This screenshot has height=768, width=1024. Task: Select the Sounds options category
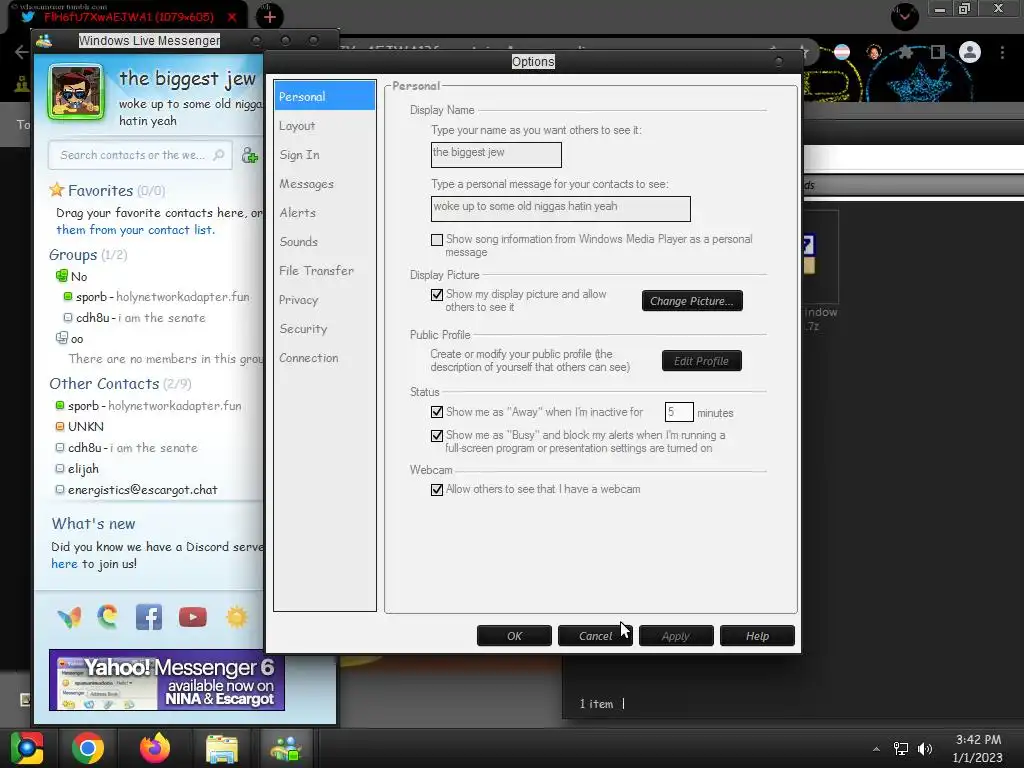tap(325, 242)
